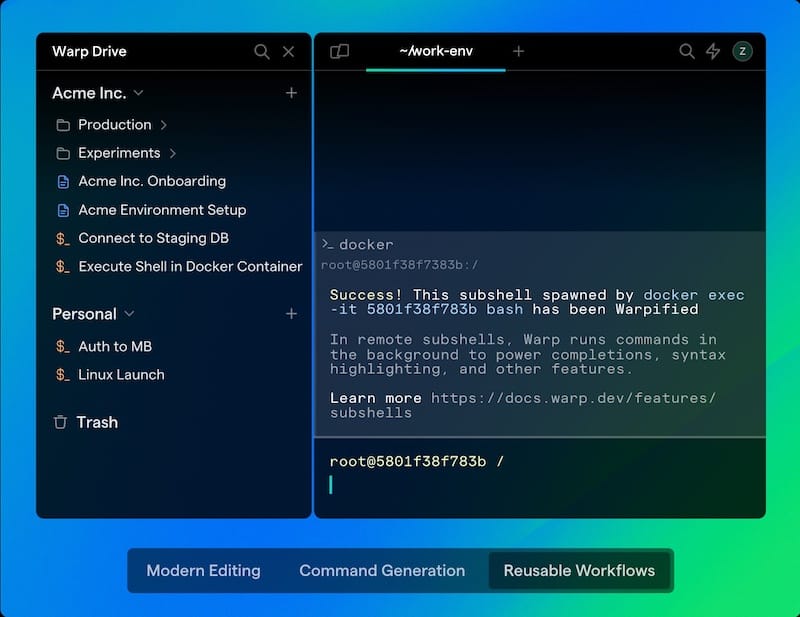Select the Linux Launch workflow
The image size is (800, 617).
[x=121, y=375]
